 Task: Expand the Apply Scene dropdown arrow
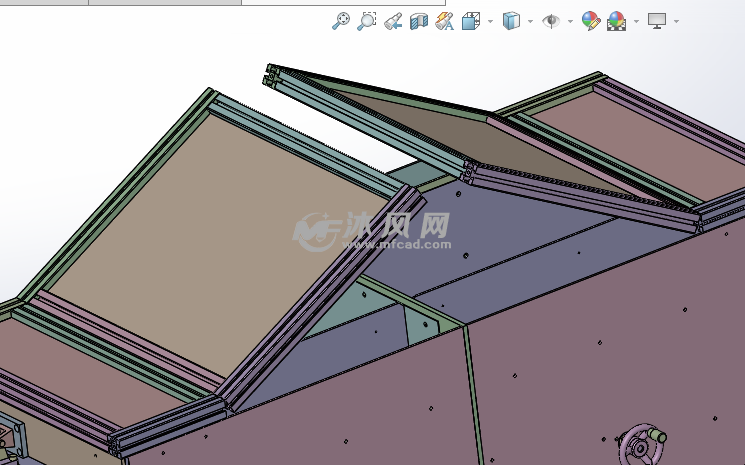636,21
